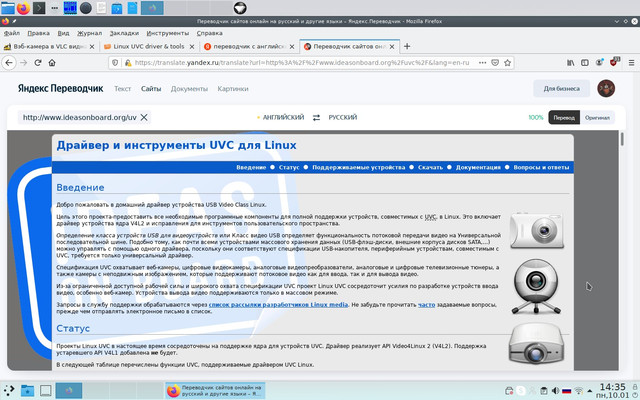
Task: Open Текст translator mode
Action: click(122, 89)
